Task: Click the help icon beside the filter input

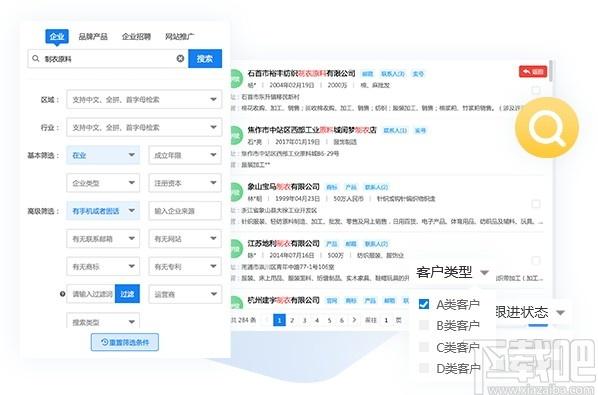Action: 62,294
